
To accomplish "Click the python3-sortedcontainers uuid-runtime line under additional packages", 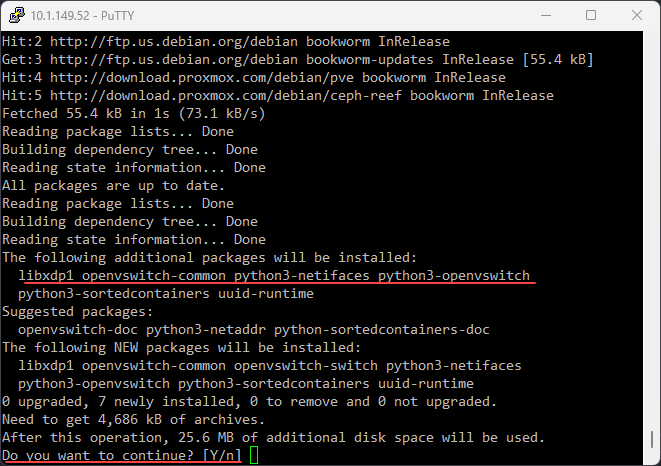I will click(165, 294).
